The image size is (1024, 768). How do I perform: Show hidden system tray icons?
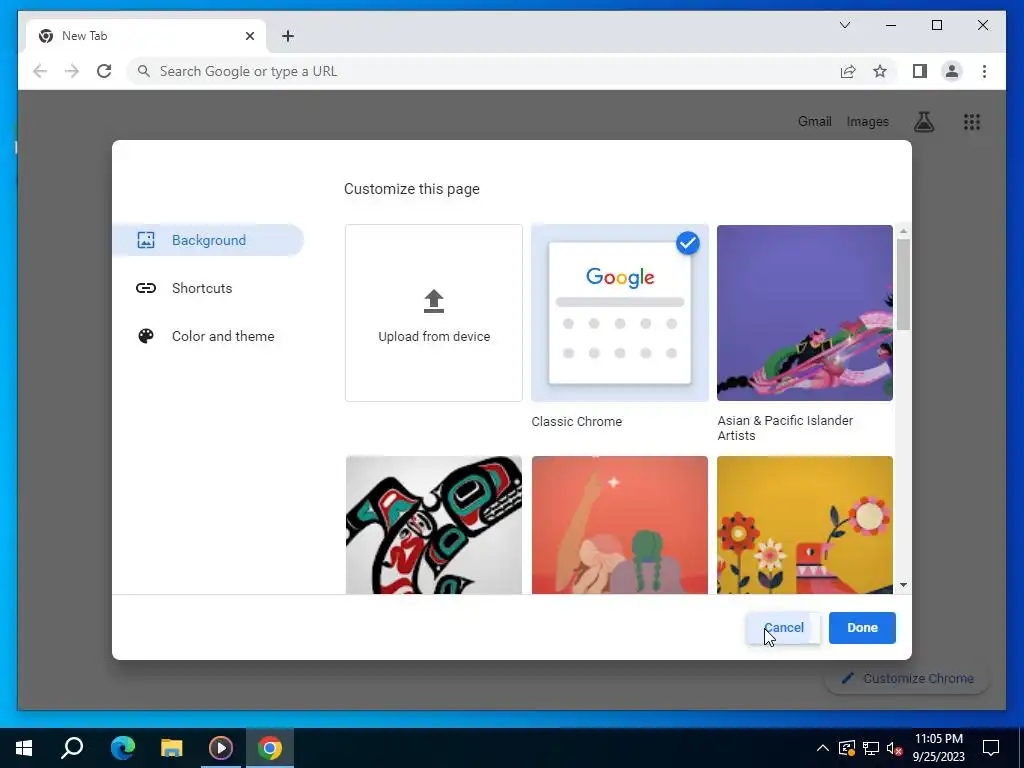click(823, 748)
